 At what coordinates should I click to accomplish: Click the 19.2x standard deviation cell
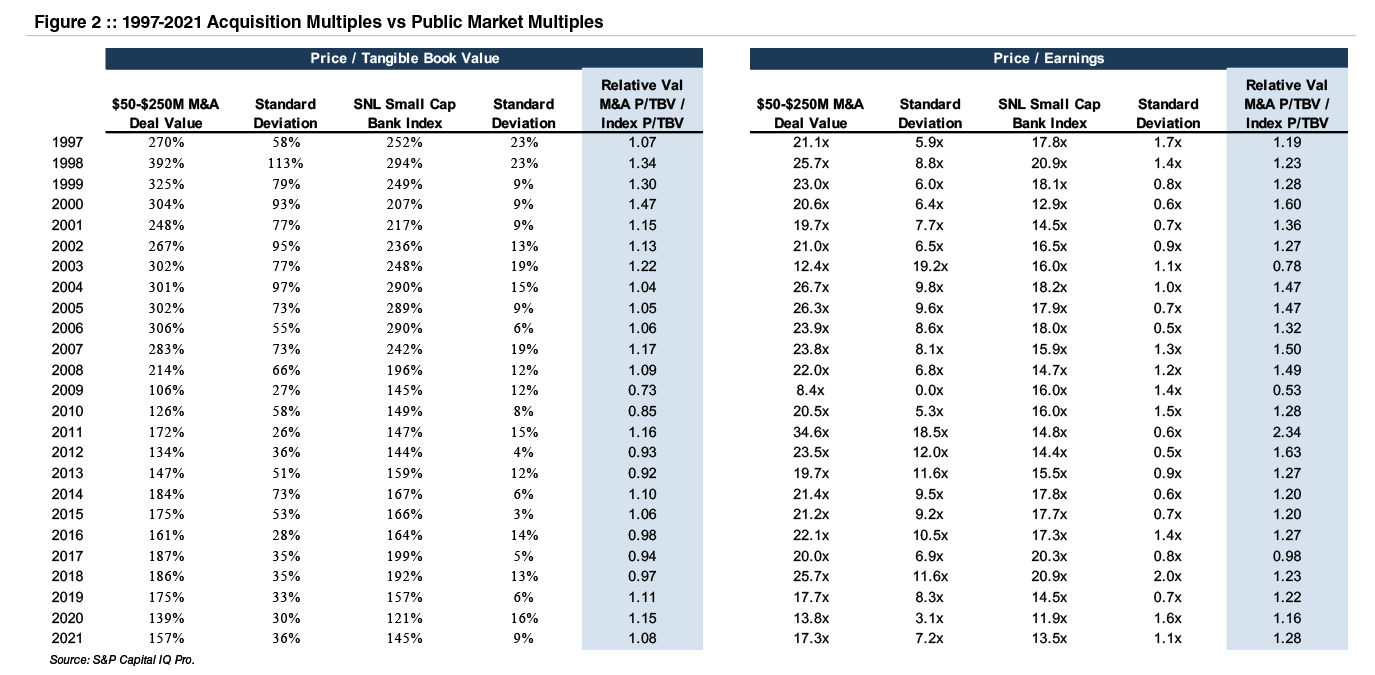tap(929, 266)
